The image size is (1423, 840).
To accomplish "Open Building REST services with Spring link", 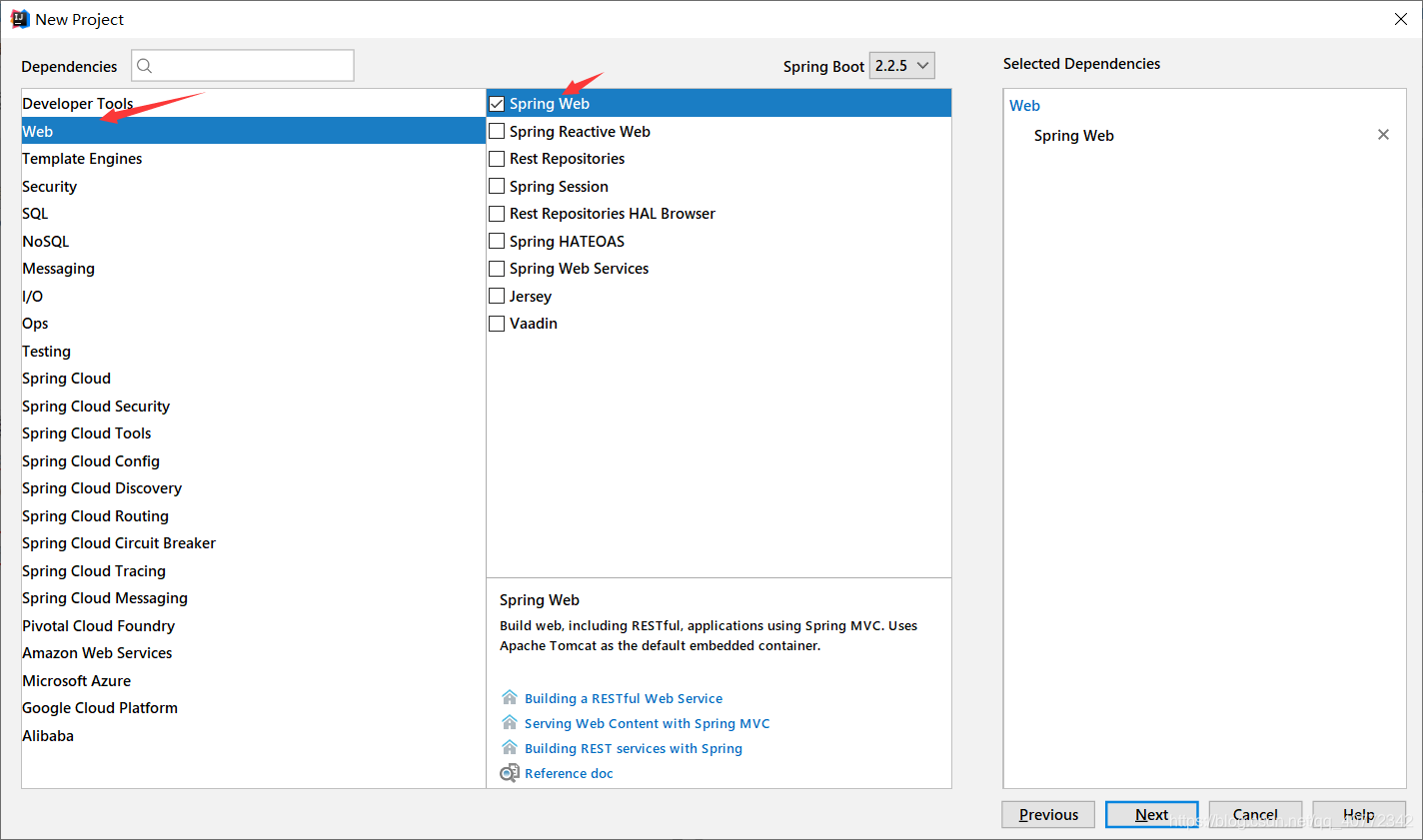I will (x=634, y=748).
